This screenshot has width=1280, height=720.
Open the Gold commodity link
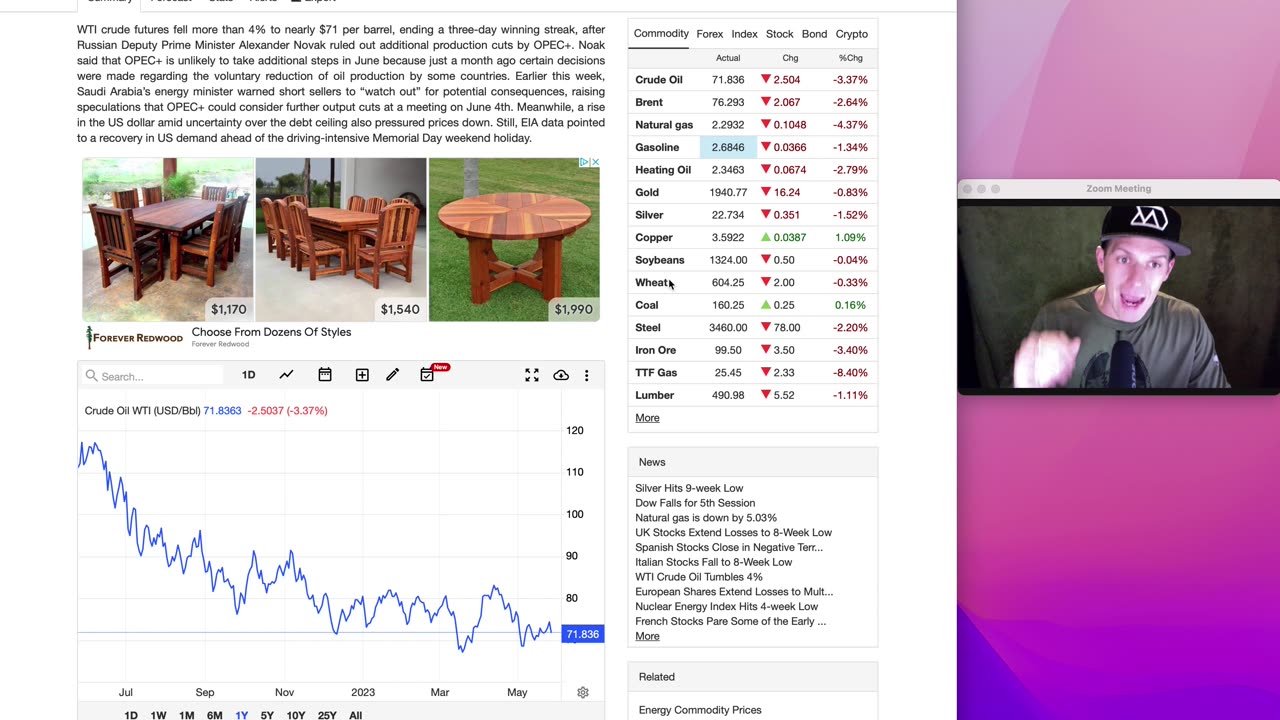(647, 192)
